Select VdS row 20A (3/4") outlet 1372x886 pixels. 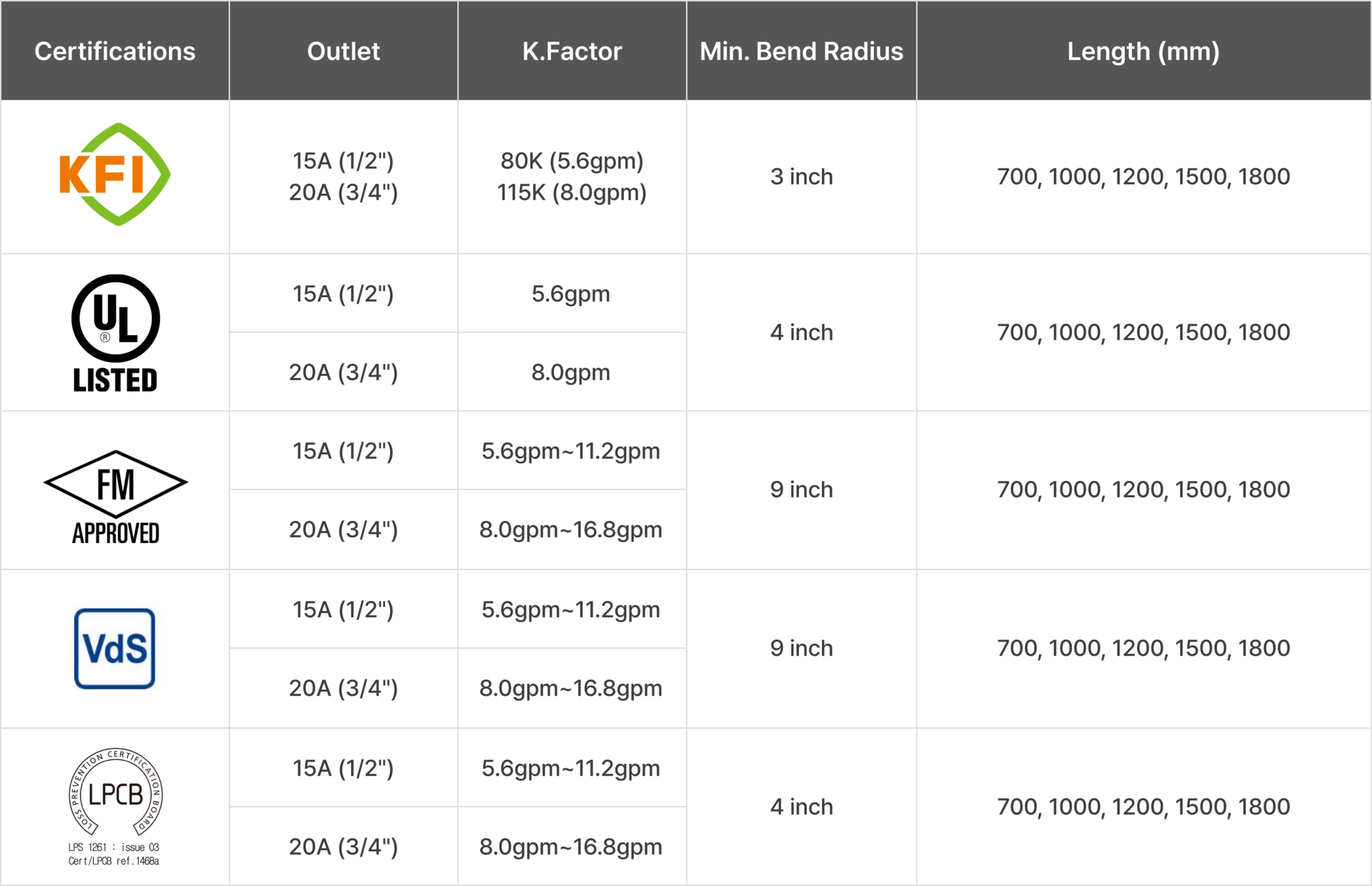(344, 688)
